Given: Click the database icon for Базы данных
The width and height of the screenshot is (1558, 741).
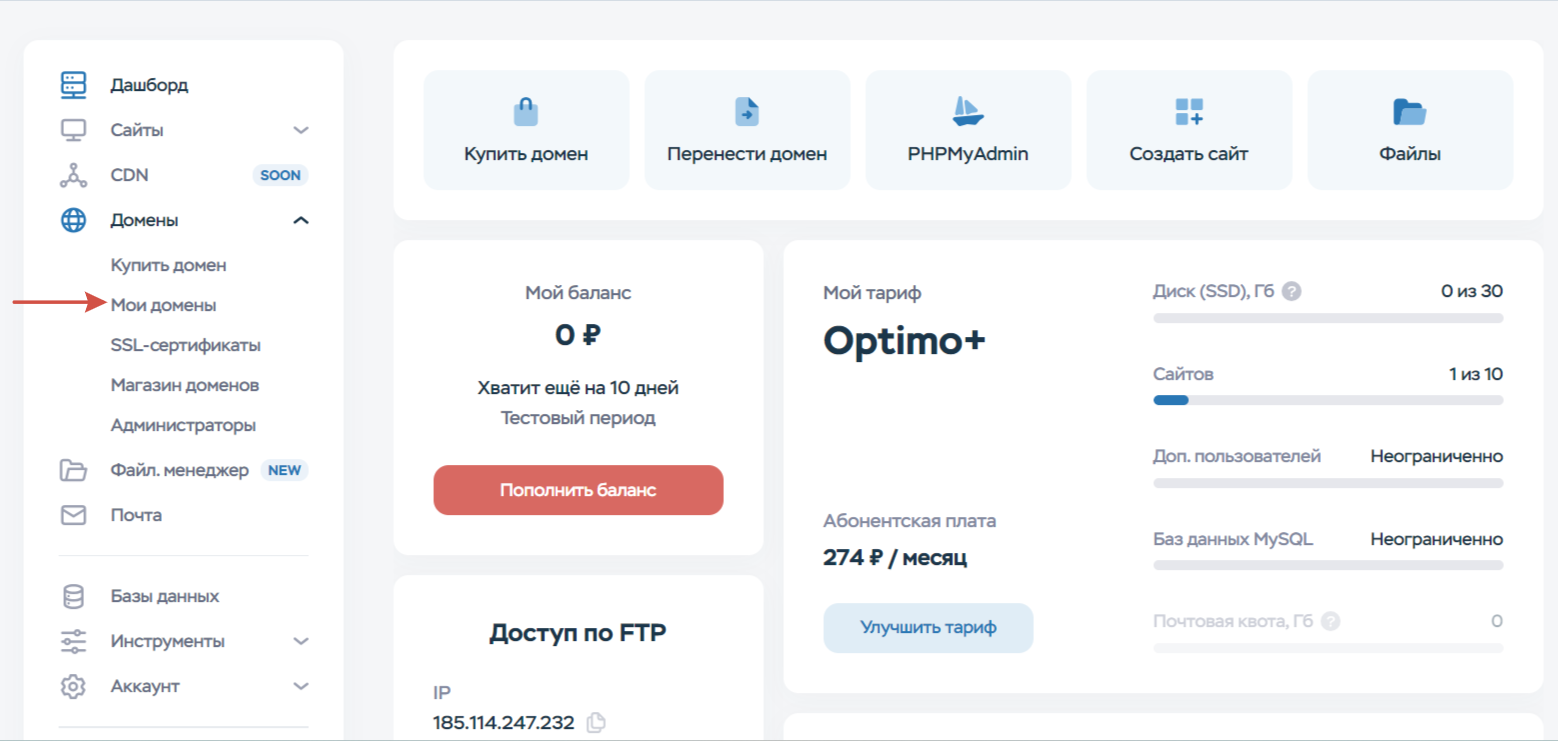Looking at the screenshot, I should (x=74, y=596).
